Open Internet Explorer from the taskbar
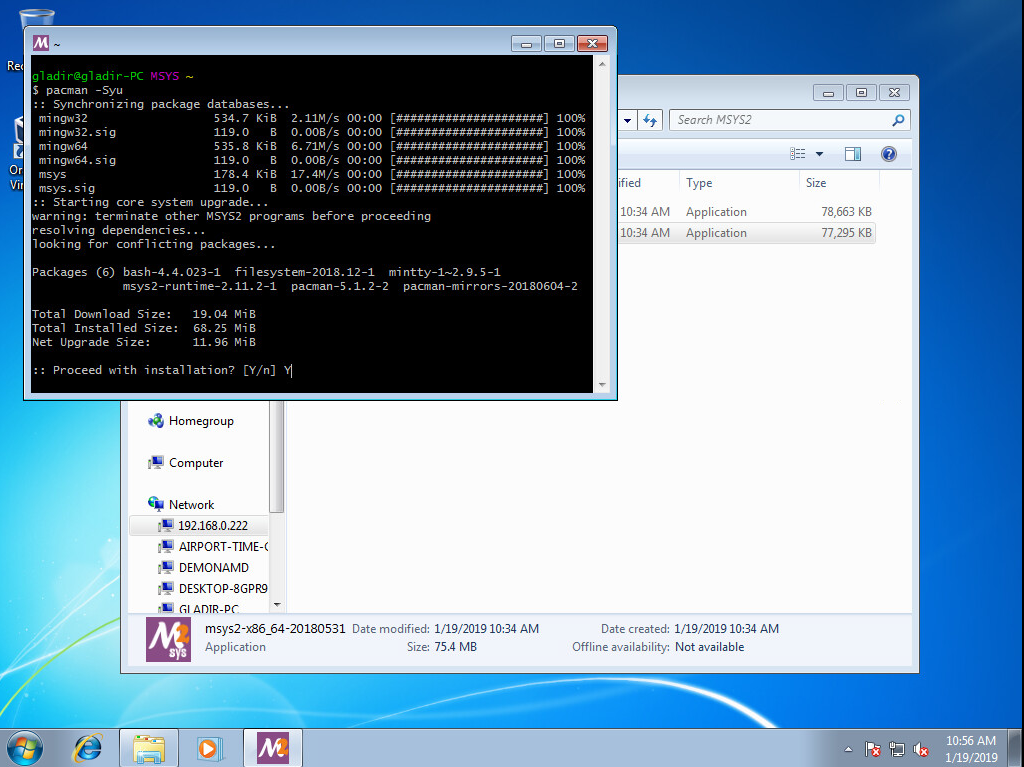The width and height of the screenshot is (1024, 767). pos(88,747)
